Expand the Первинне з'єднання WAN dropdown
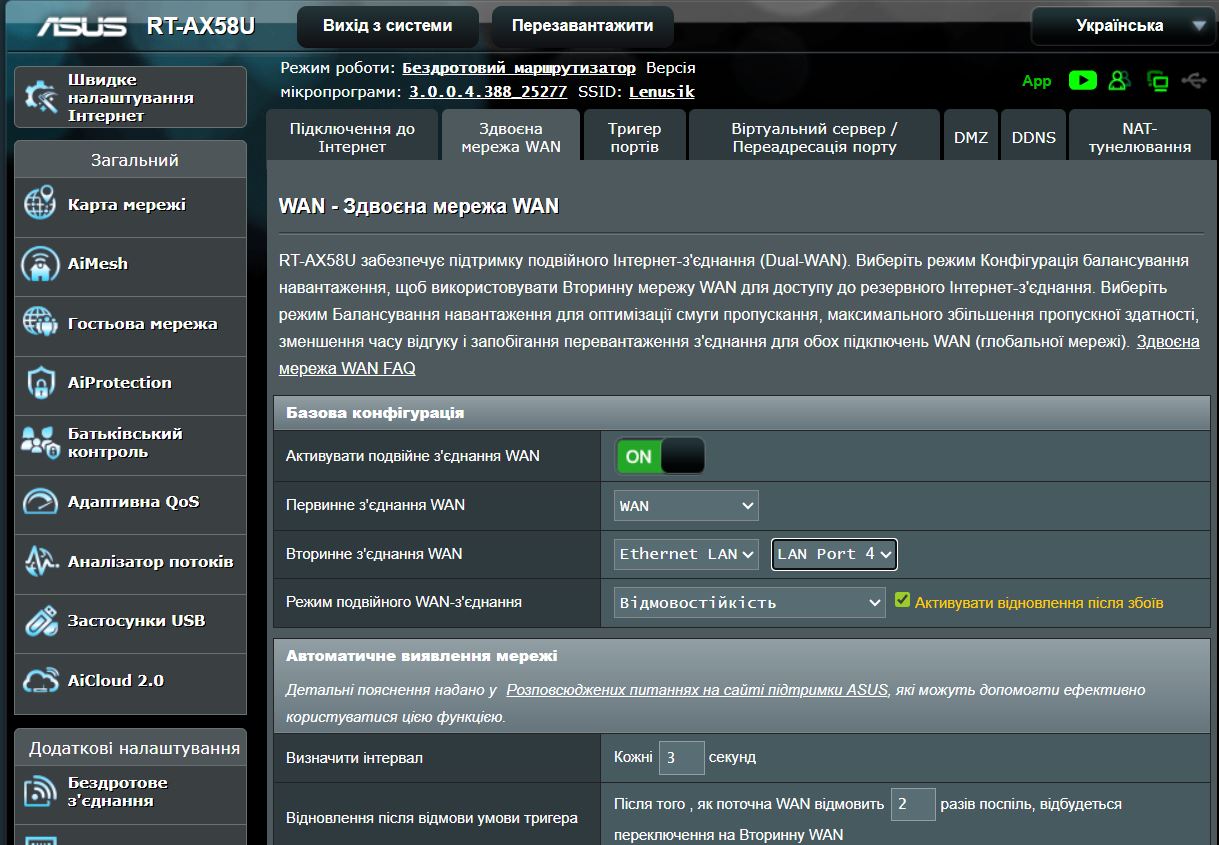The image size is (1219, 845). [x=686, y=506]
